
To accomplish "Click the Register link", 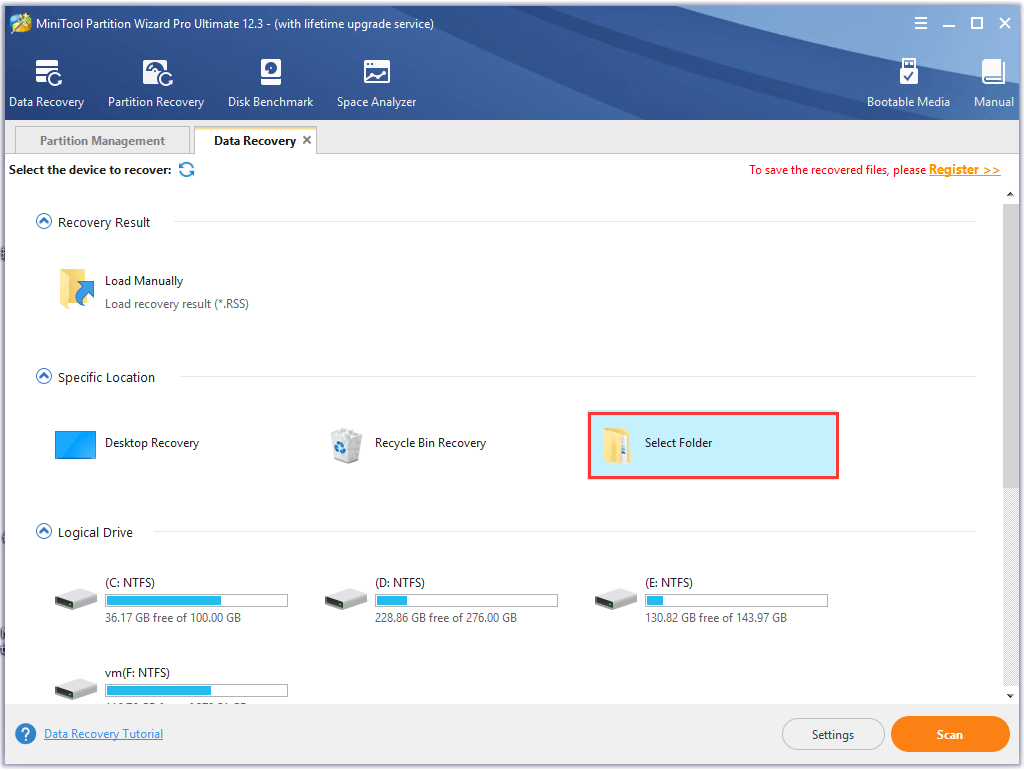I will (x=964, y=170).
